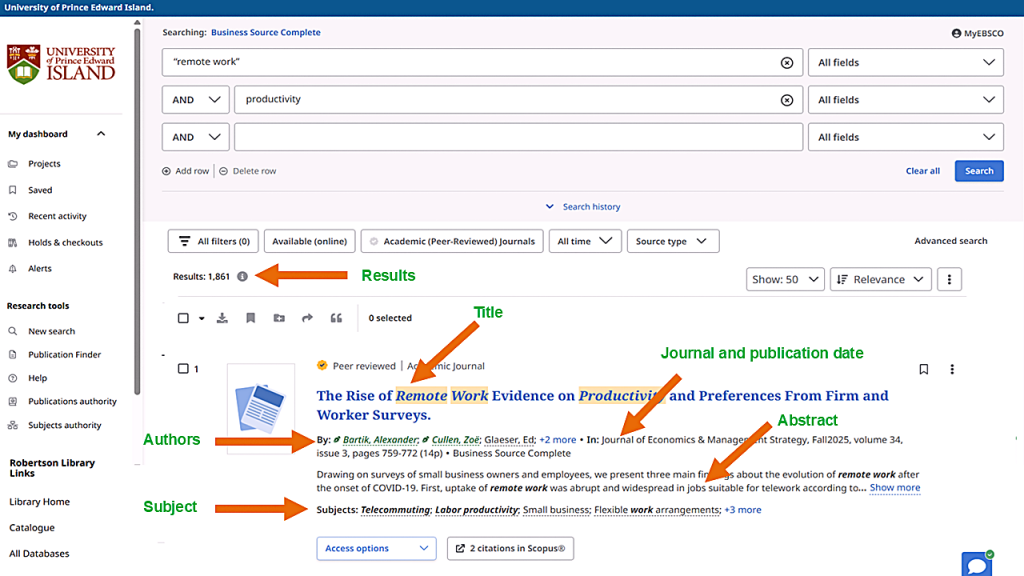The image size is (1024, 576).
Task: Click the cite (quotation marks) icon
Action: pos(336,318)
